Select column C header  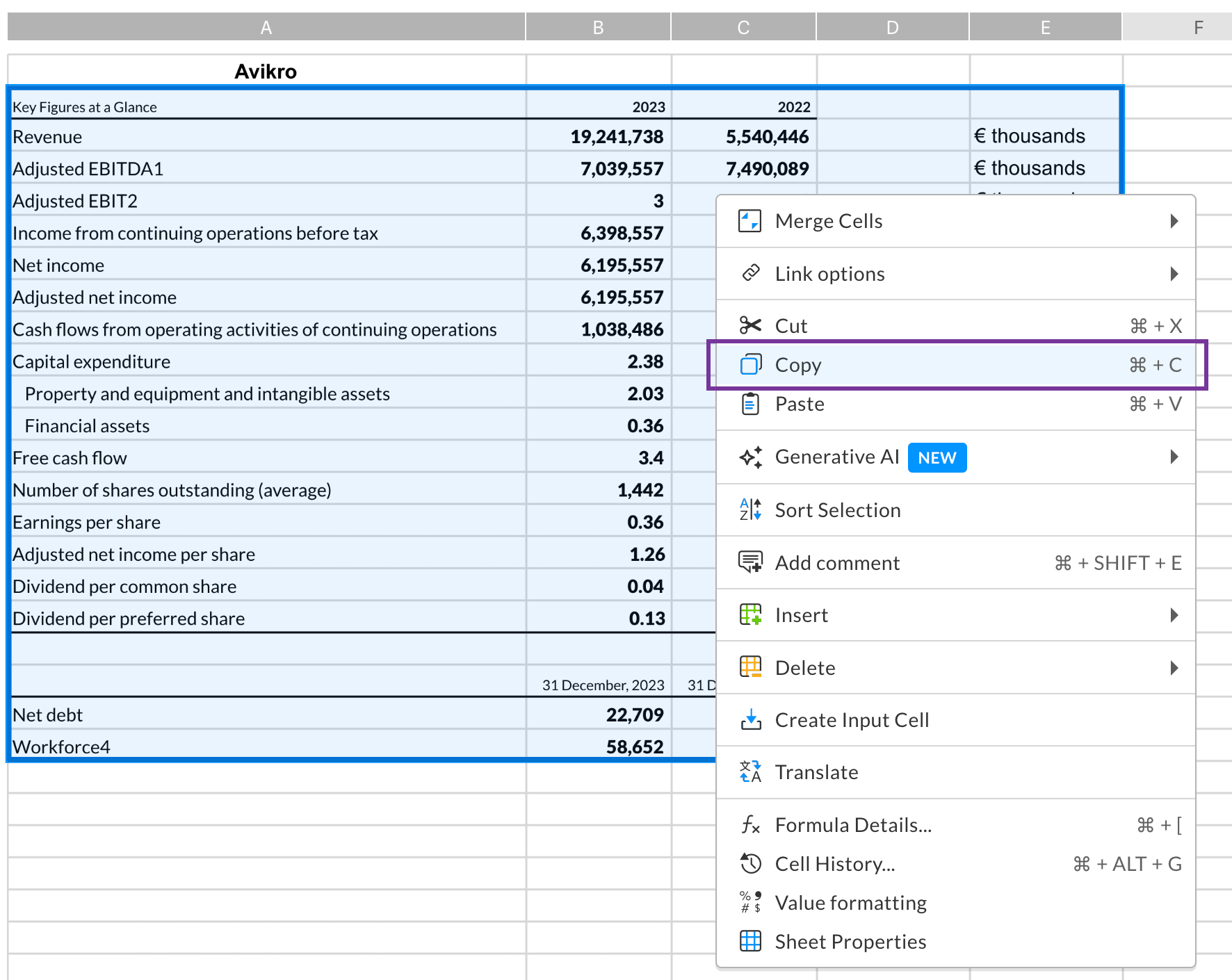(x=743, y=27)
